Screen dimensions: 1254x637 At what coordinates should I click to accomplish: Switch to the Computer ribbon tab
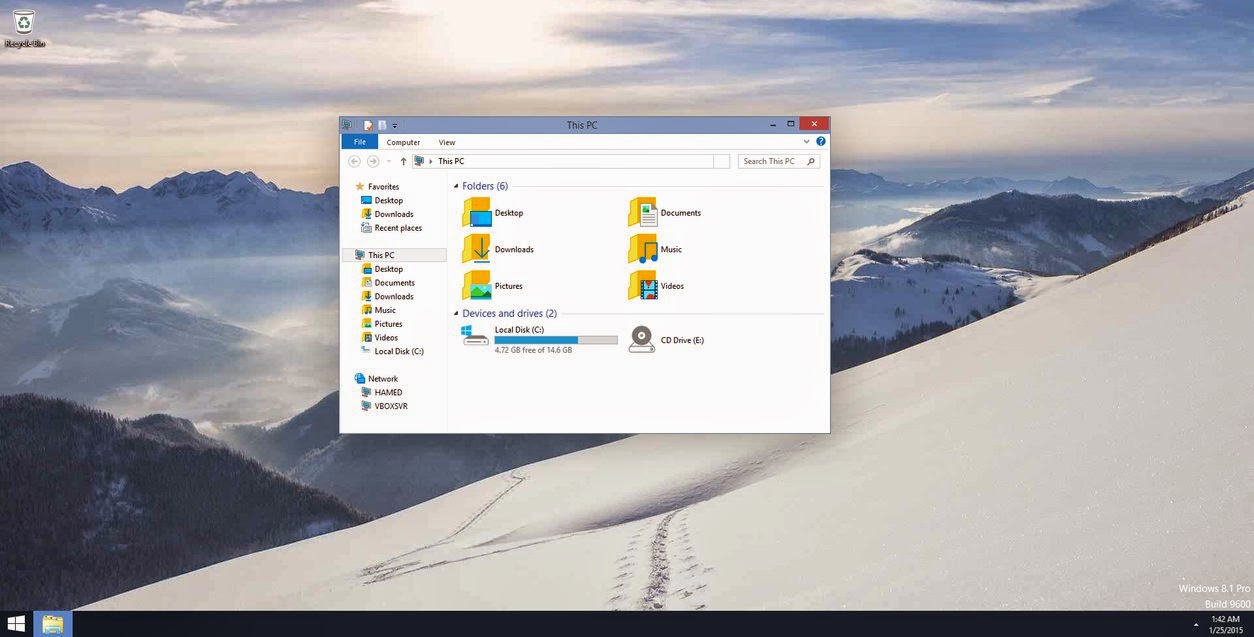click(x=403, y=141)
